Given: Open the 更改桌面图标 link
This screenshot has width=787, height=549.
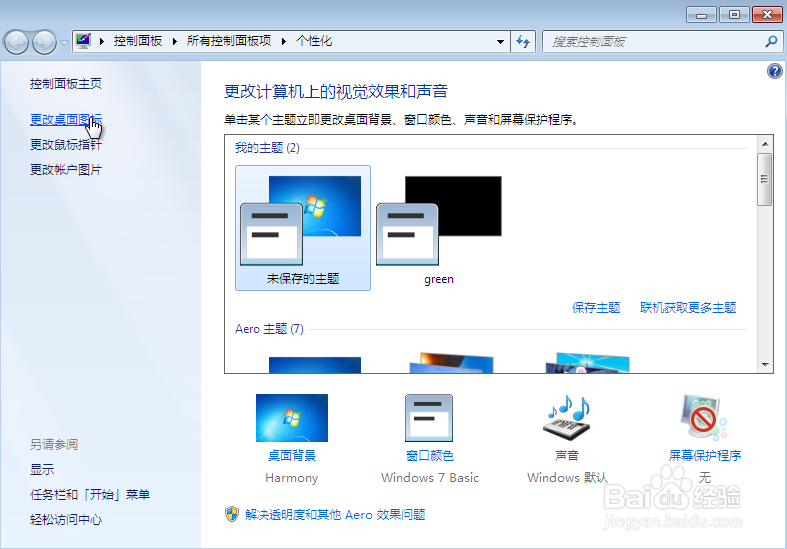Looking at the screenshot, I should 66,119.
